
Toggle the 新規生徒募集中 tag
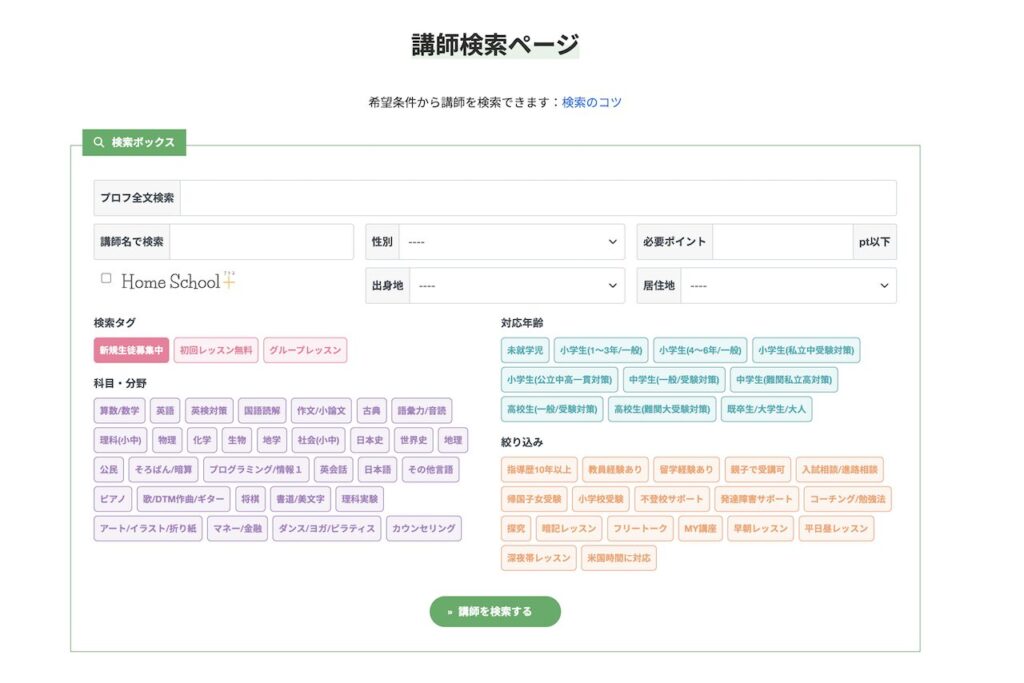tap(131, 350)
